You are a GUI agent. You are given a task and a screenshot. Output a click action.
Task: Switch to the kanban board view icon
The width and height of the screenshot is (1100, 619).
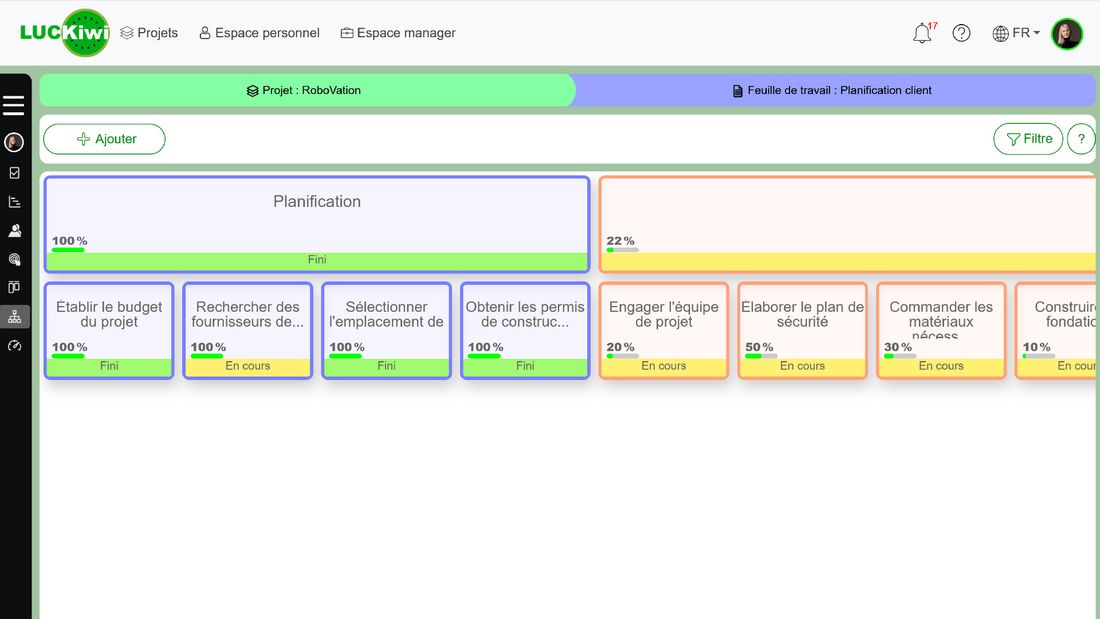coord(13,287)
